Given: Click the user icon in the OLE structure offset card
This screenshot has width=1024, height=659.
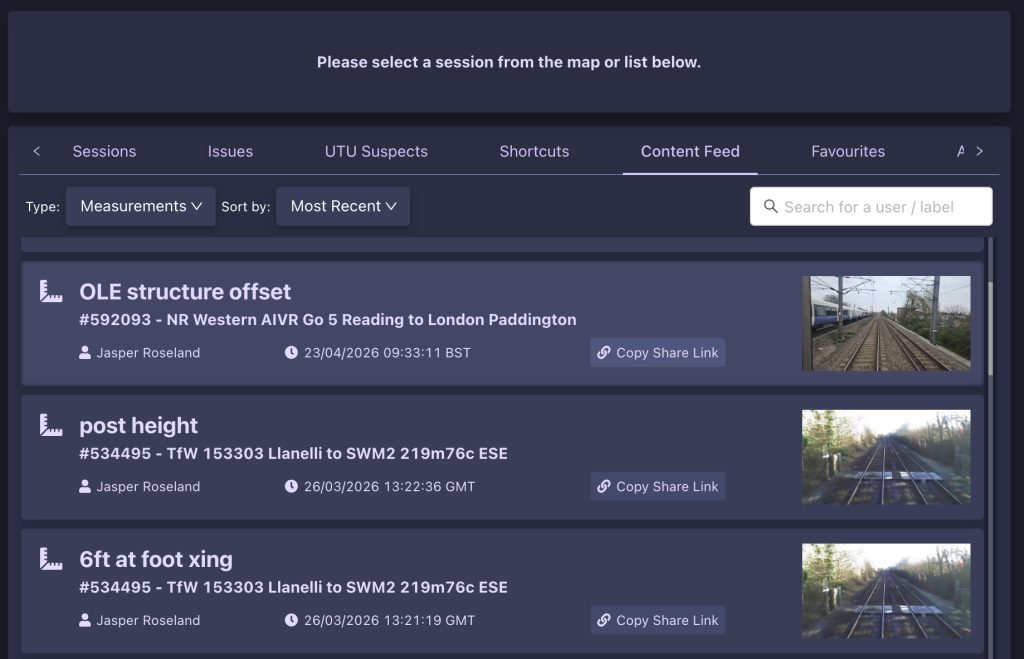Looking at the screenshot, I should click(85, 353).
